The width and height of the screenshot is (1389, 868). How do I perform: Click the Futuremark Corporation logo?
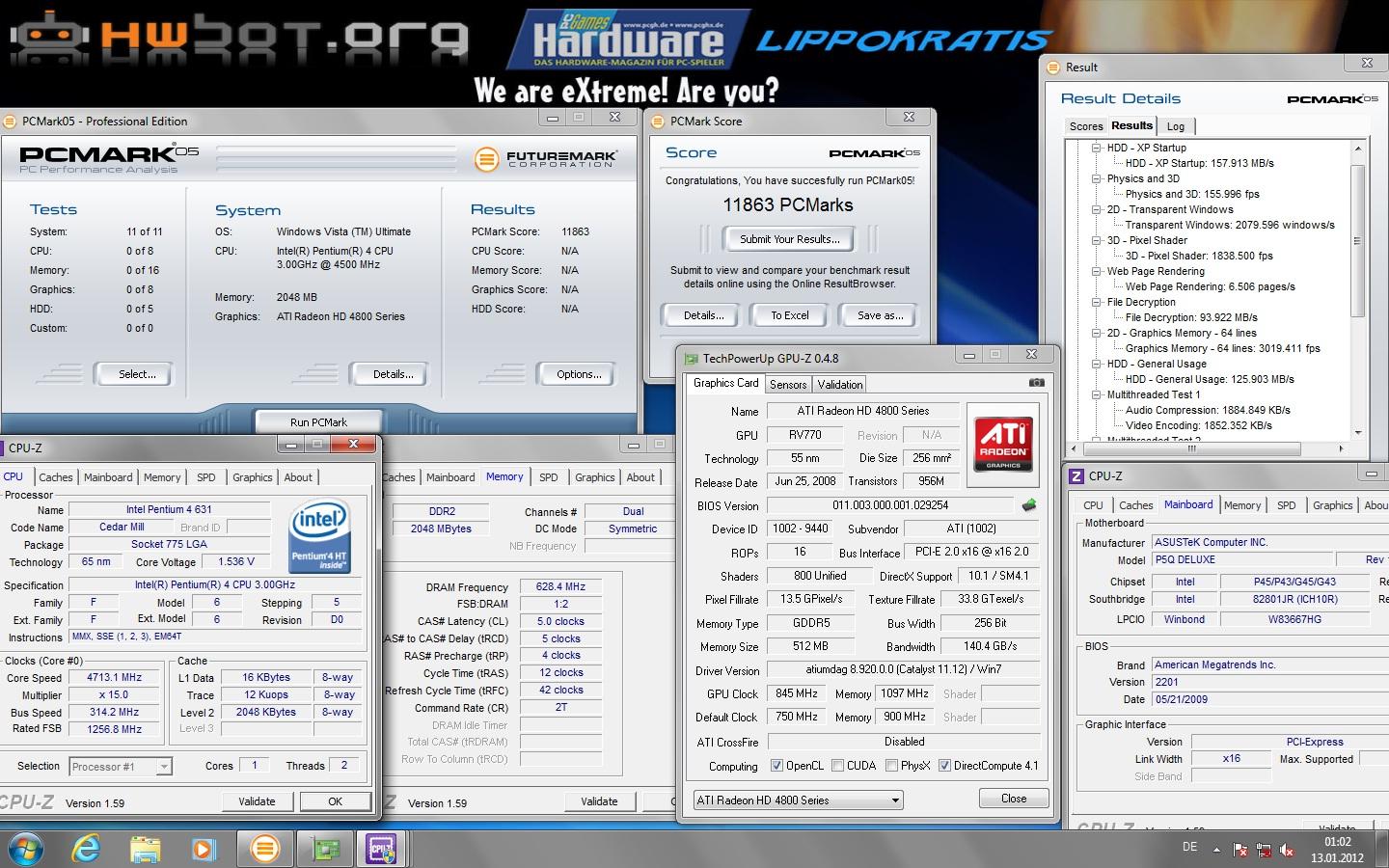[546, 159]
